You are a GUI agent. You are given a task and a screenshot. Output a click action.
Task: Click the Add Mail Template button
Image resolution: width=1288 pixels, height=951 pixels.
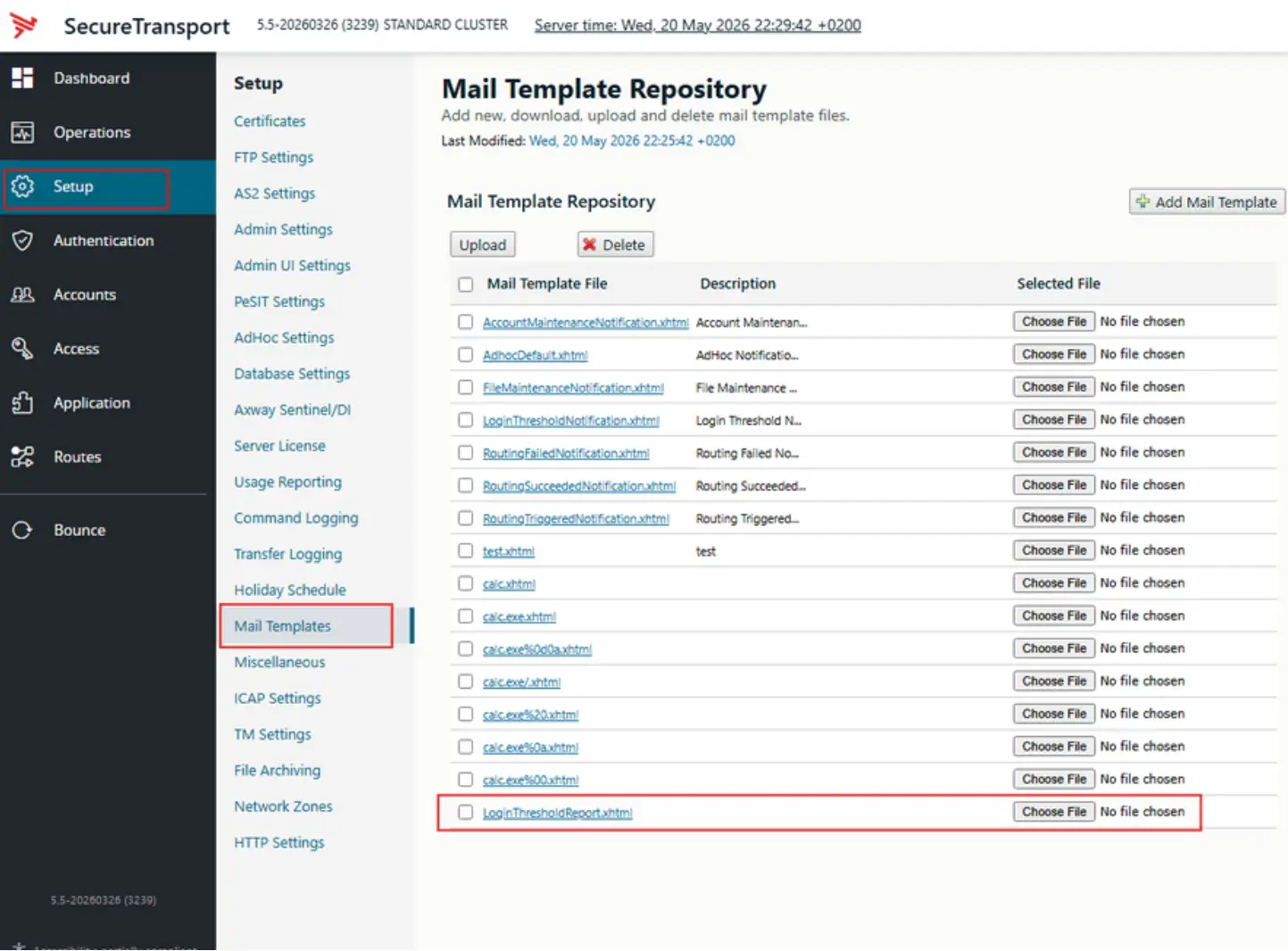[1207, 202]
